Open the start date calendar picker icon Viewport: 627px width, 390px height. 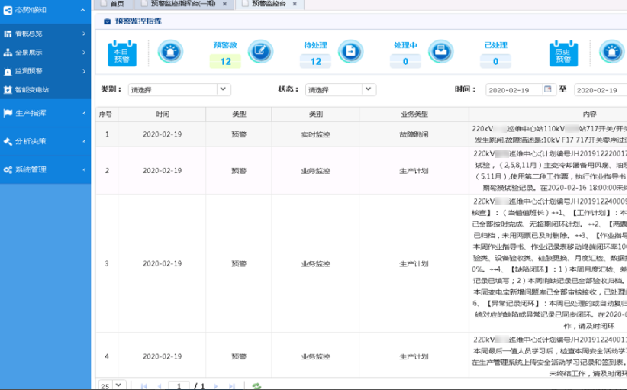pyautogui.click(x=548, y=89)
